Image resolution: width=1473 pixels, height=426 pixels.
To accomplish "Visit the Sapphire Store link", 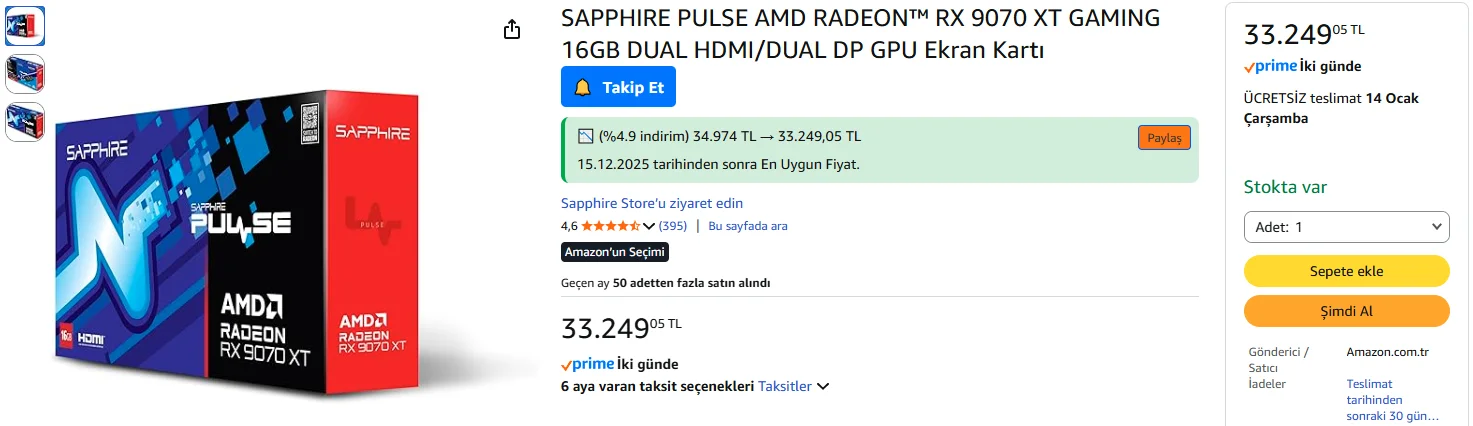I will click(x=652, y=203).
